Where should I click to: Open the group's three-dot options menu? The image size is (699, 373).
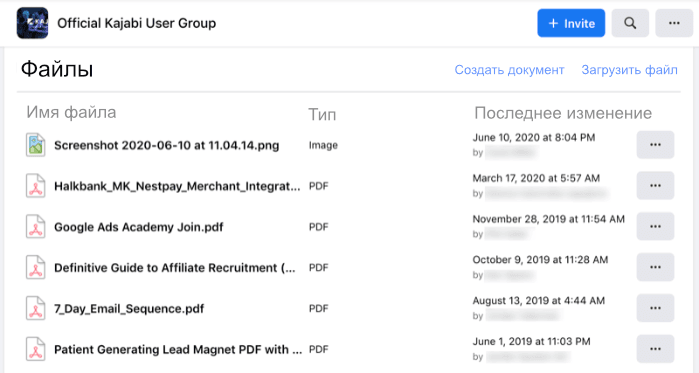(x=674, y=23)
